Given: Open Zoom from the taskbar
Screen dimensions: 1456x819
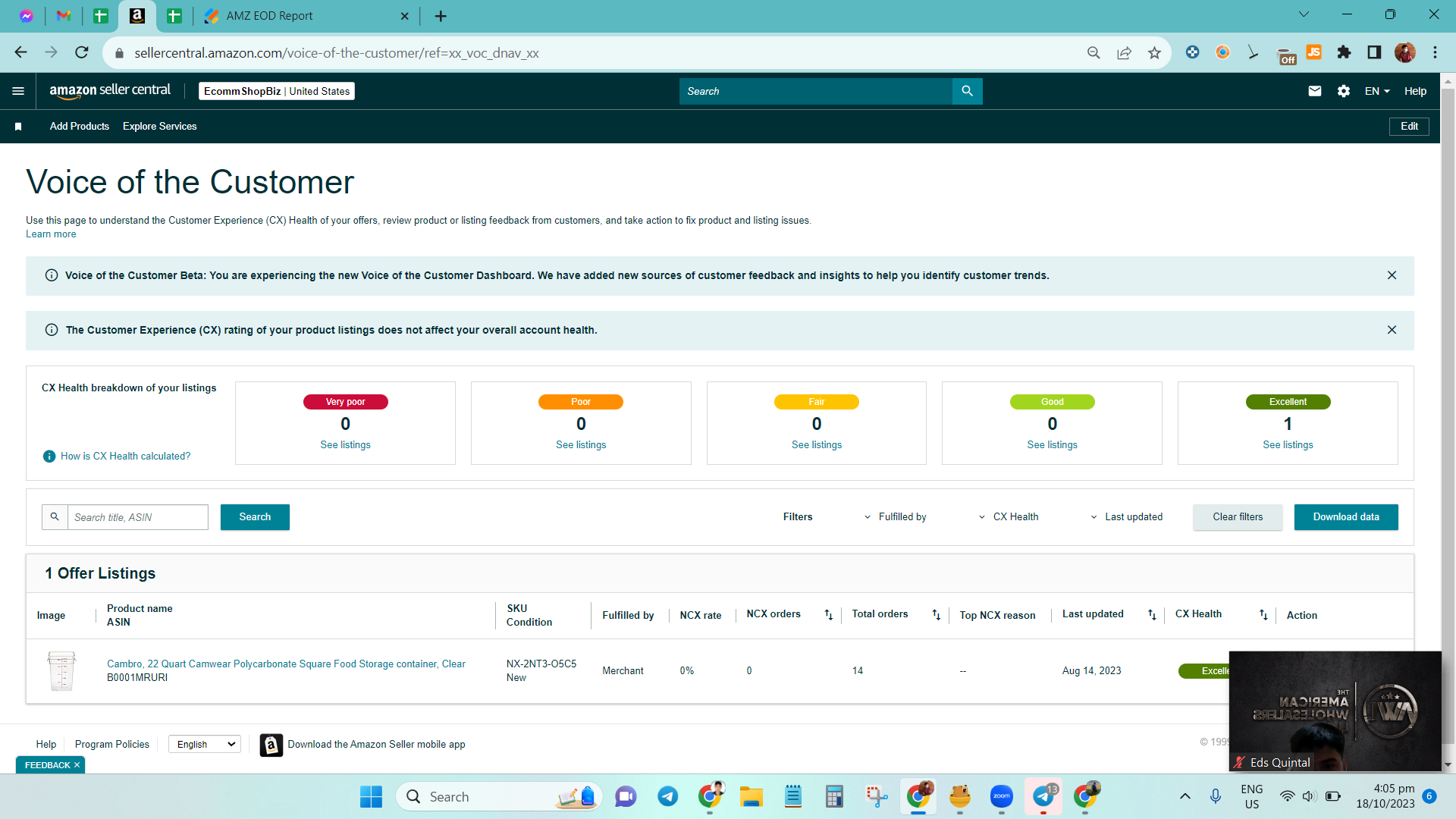Looking at the screenshot, I should [x=1001, y=796].
